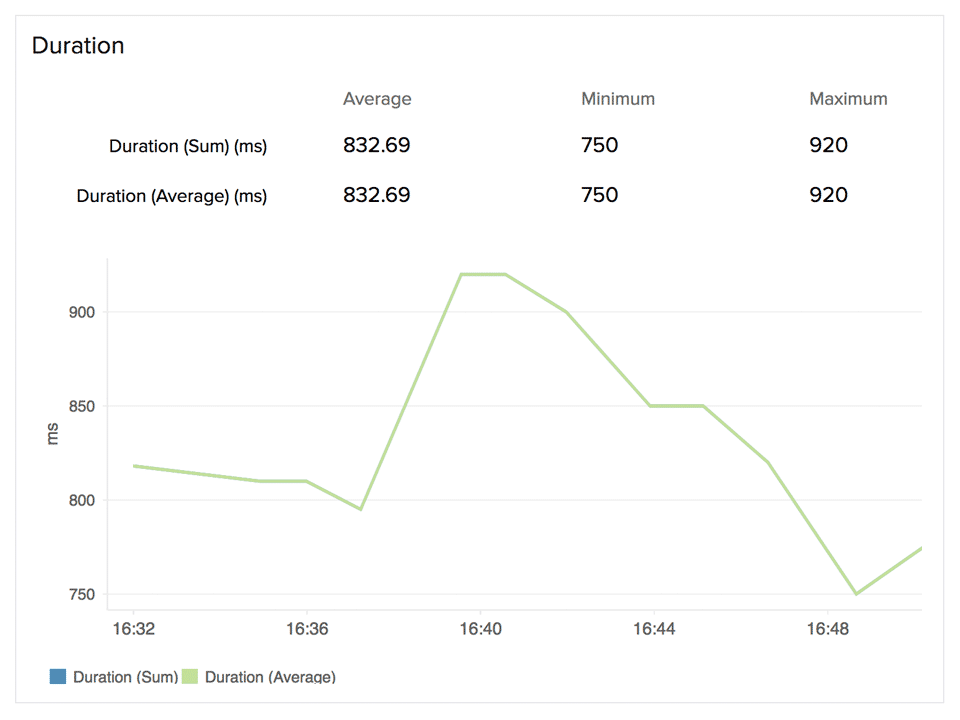Click the Duration (Average) (ms) row label
960x720 pixels.
coord(172,196)
